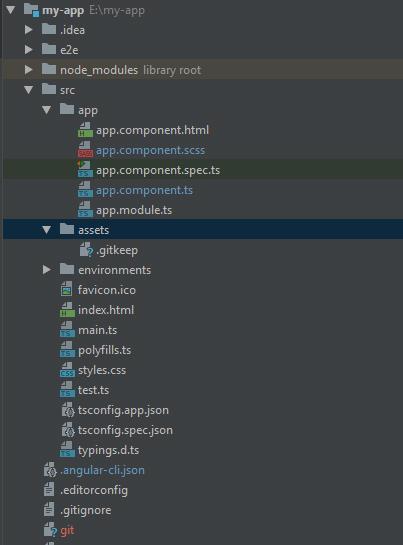Image resolution: width=403 pixels, height=545 pixels.
Task: Click the text file icon of .gitignore
Action: (x=49, y=510)
